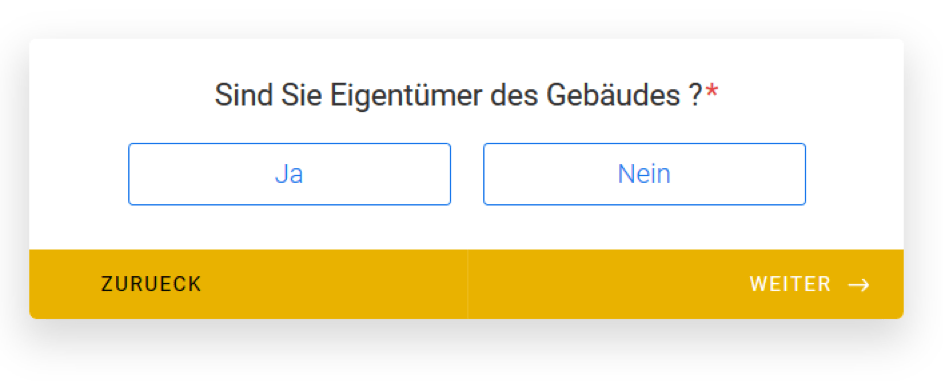Answer Ja to the Gebäudes question
943x381 pixels.
(289, 174)
